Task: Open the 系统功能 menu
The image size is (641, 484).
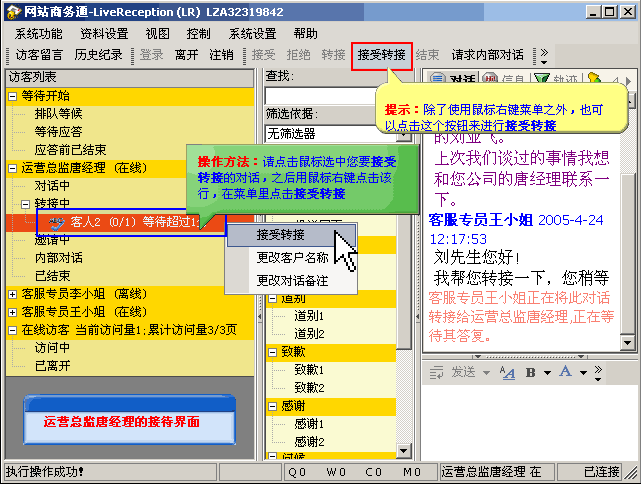Action: tap(38, 33)
